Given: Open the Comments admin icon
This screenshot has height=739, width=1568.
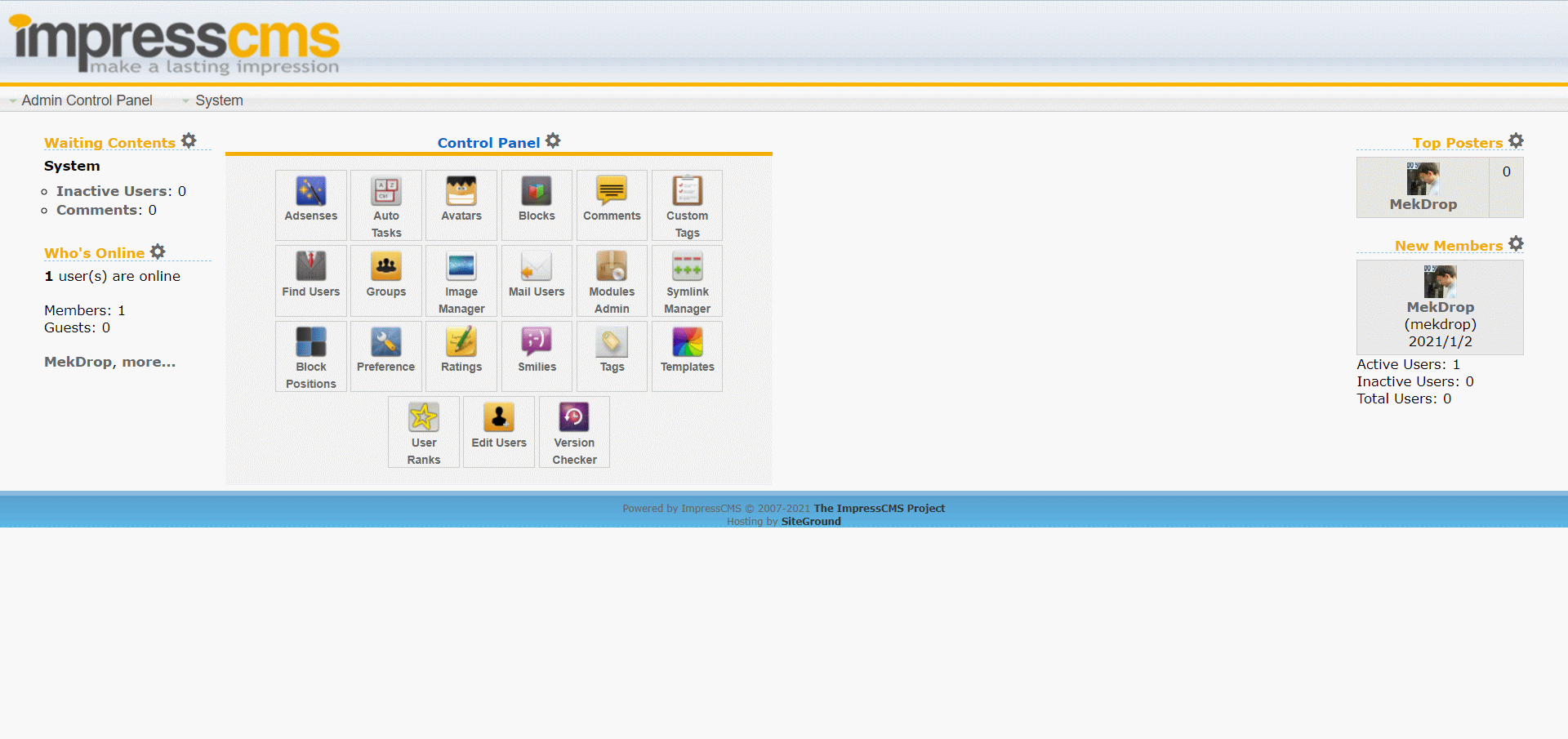Looking at the screenshot, I should tap(612, 204).
